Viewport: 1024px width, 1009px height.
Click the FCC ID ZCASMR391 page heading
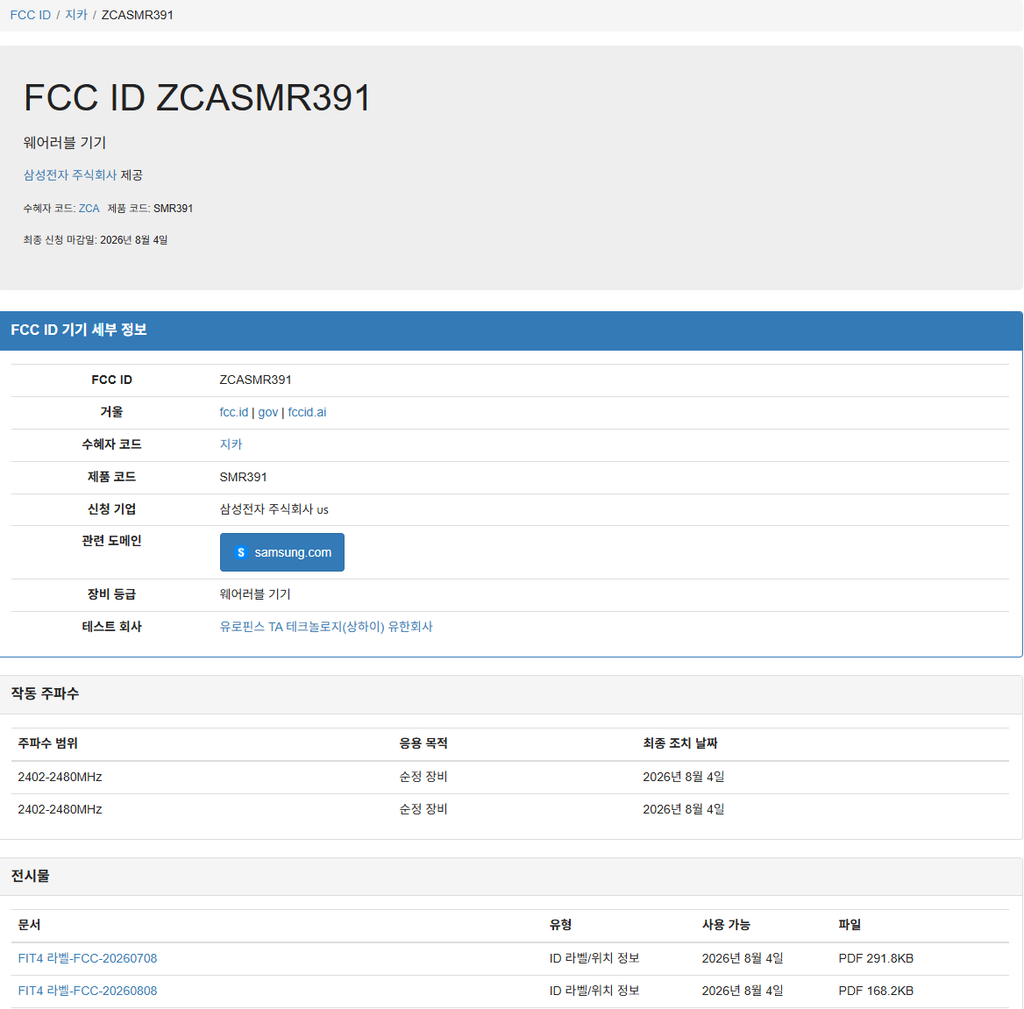197,97
